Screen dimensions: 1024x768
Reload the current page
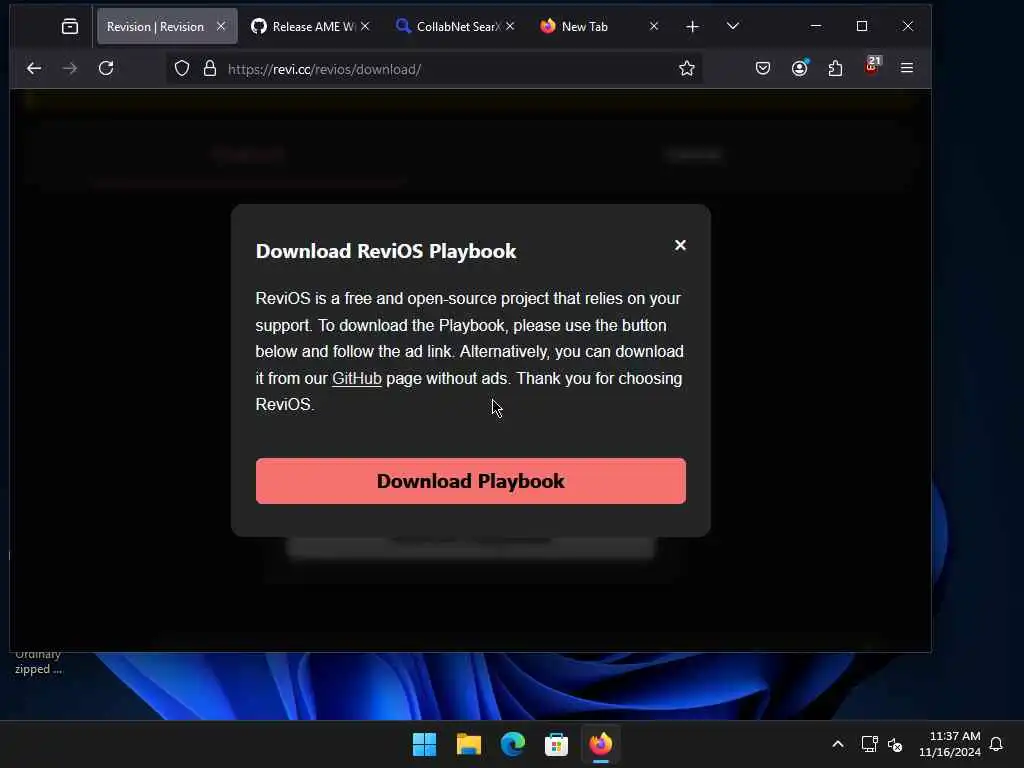pos(106,68)
